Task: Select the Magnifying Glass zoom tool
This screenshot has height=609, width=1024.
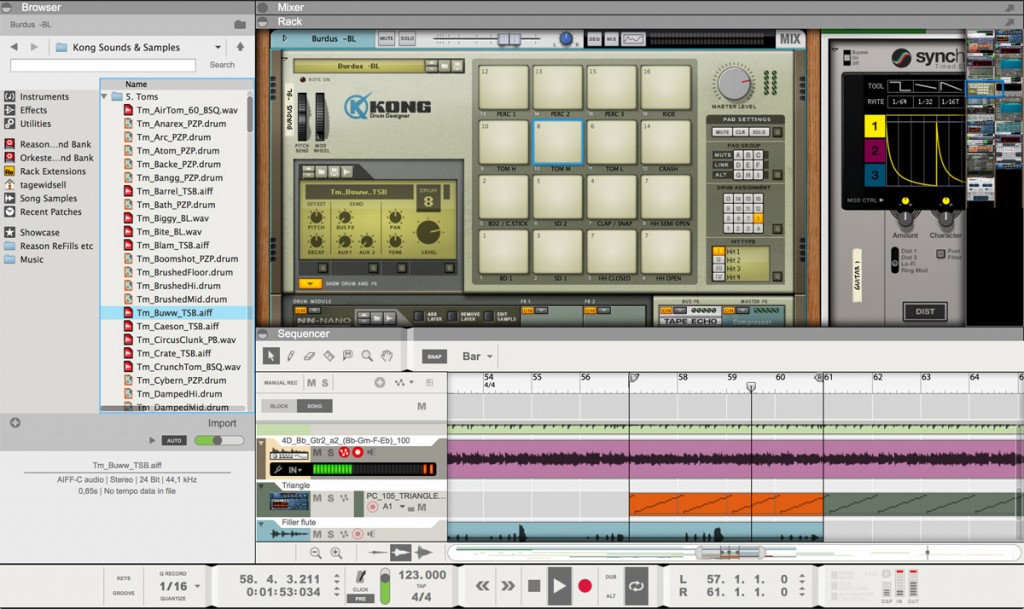Action: (x=369, y=356)
